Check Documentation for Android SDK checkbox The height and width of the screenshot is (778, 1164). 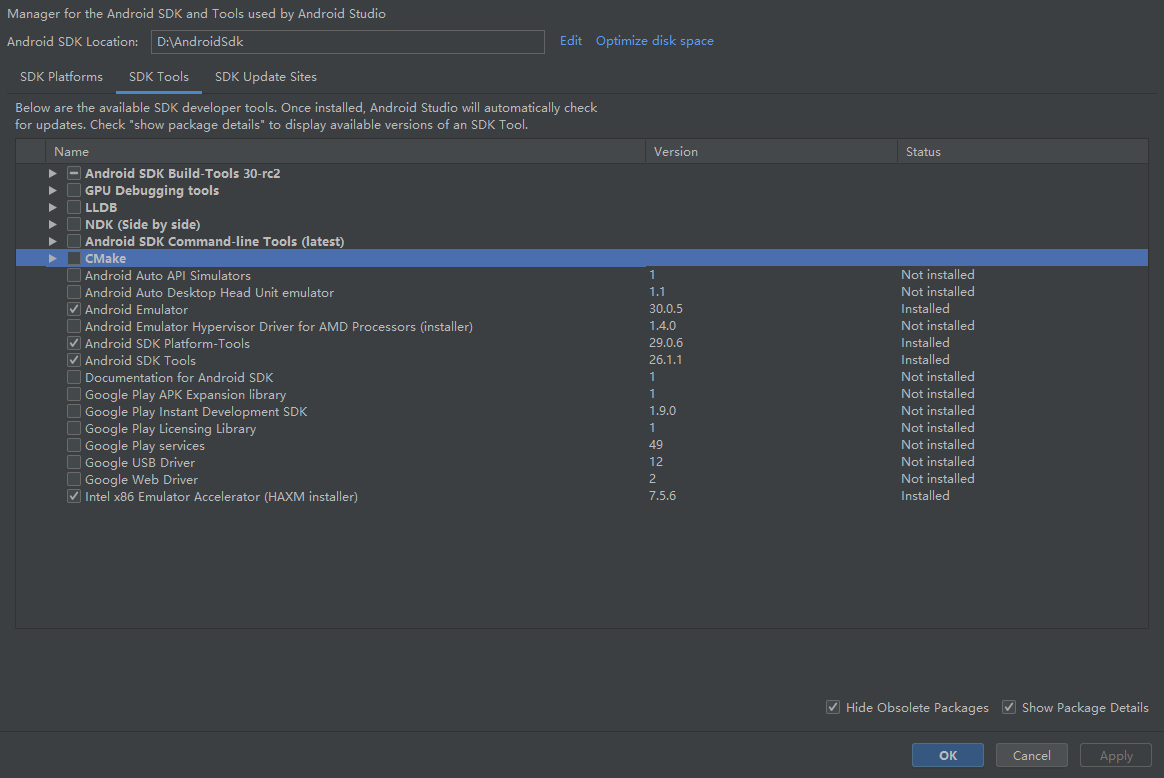[x=73, y=378]
